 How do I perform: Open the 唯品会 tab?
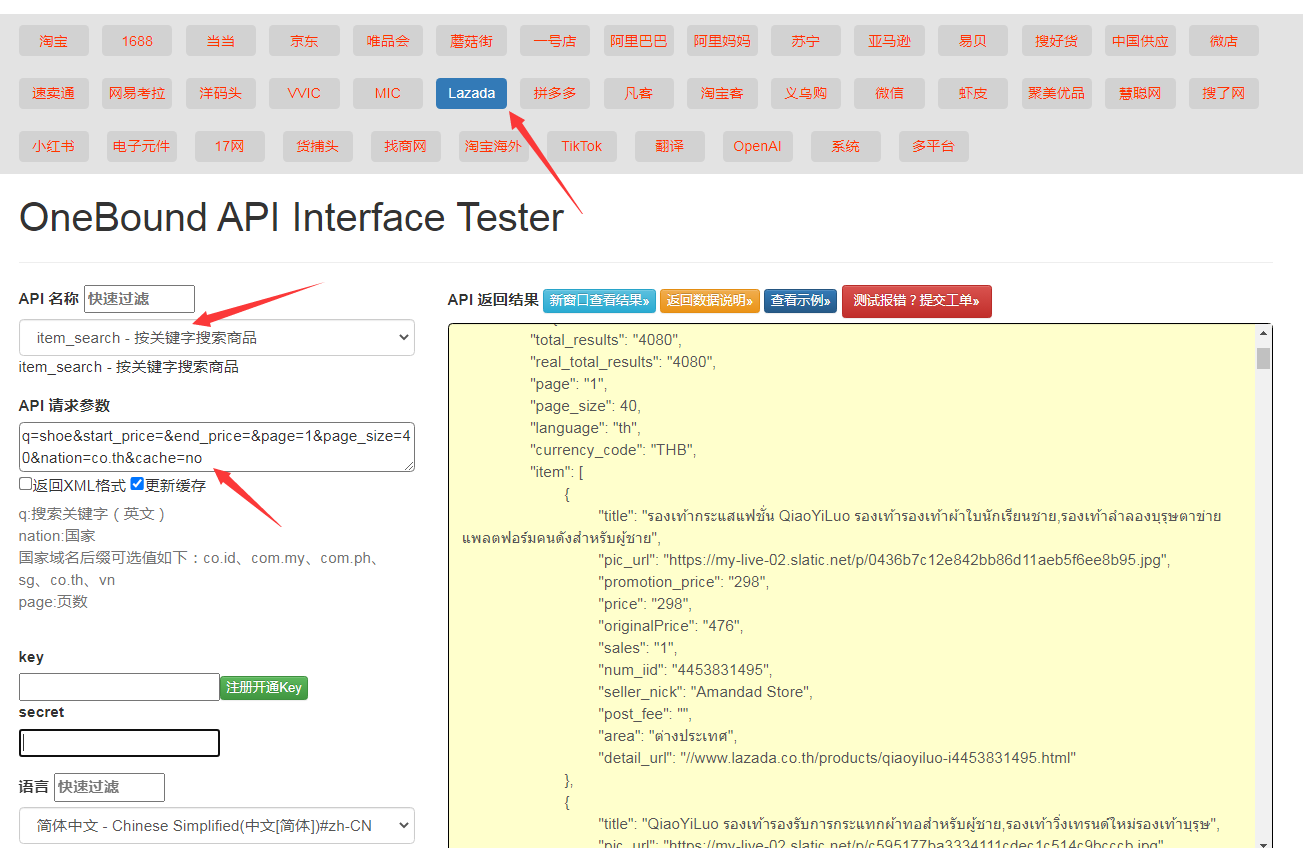click(x=388, y=41)
